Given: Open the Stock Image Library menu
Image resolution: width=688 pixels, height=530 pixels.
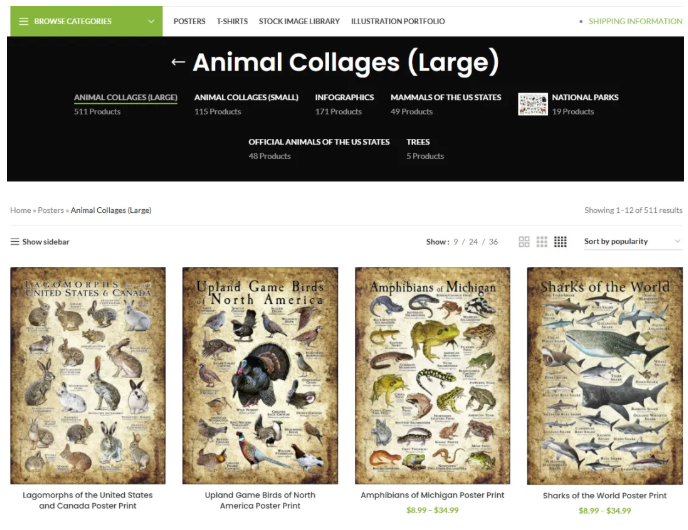Looking at the screenshot, I should (x=299, y=21).
